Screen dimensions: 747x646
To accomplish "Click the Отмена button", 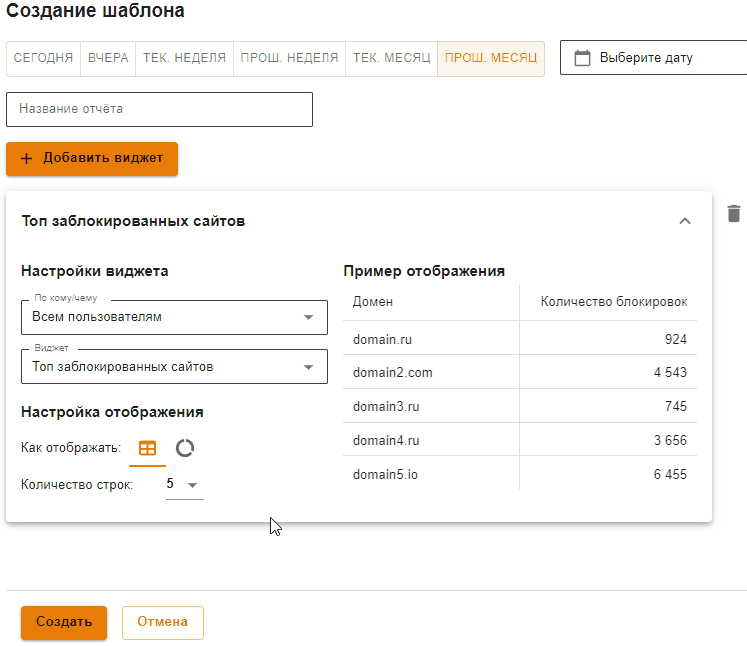I will 162,622.
